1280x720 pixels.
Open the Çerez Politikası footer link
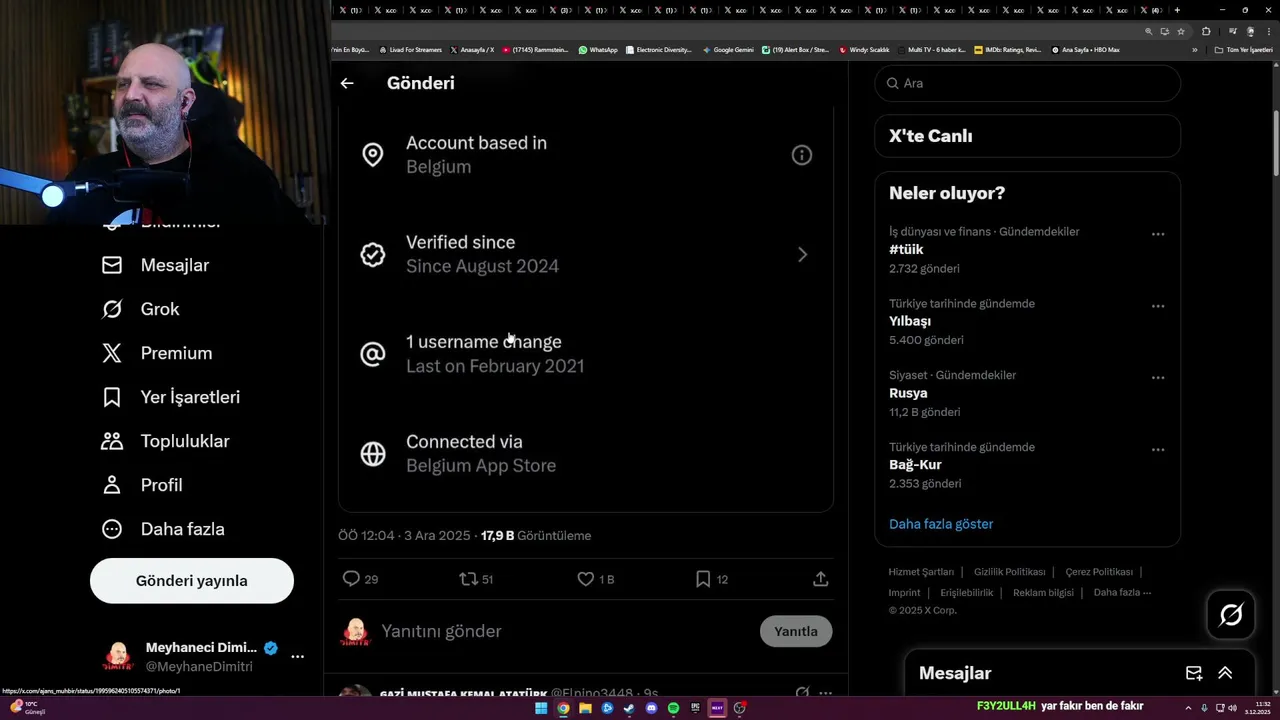tap(1099, 572)
